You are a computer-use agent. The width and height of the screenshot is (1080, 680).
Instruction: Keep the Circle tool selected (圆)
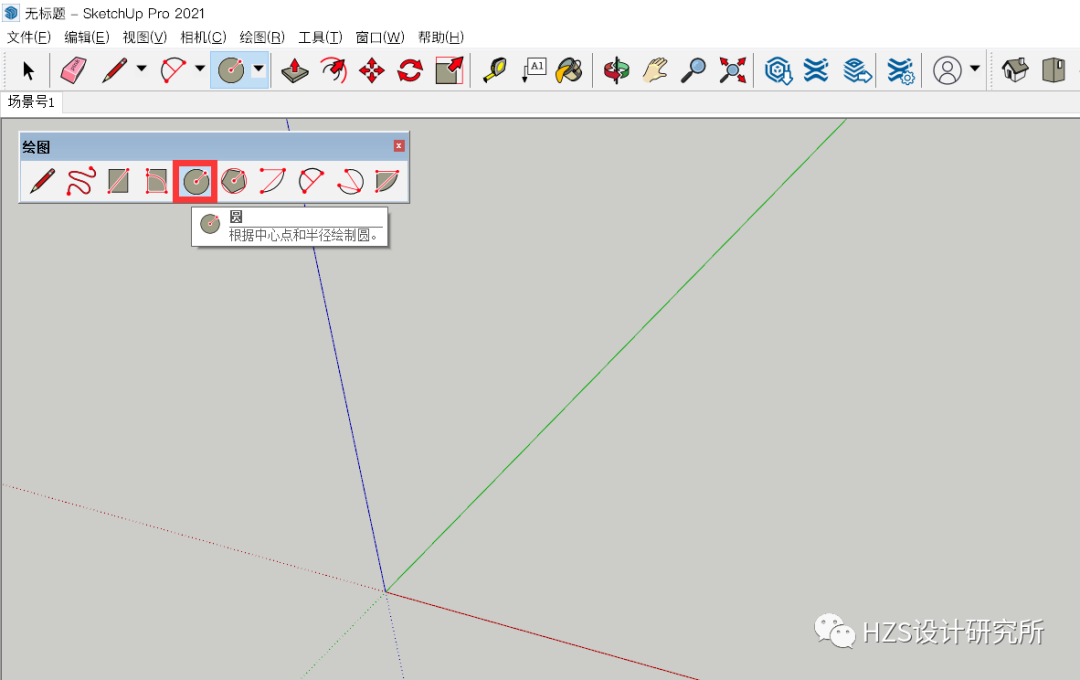195,181
